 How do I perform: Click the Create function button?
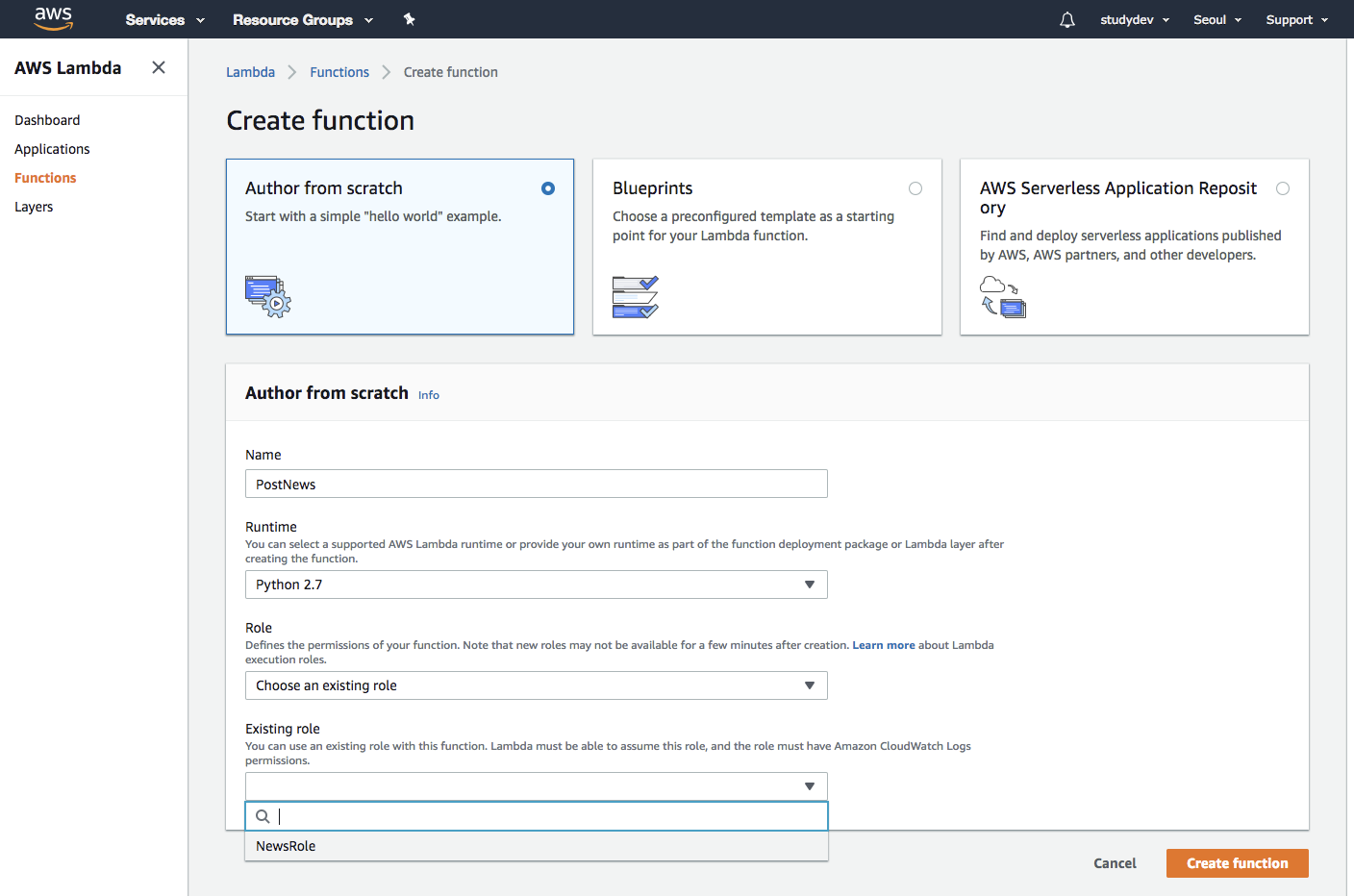pos(1238,863)
